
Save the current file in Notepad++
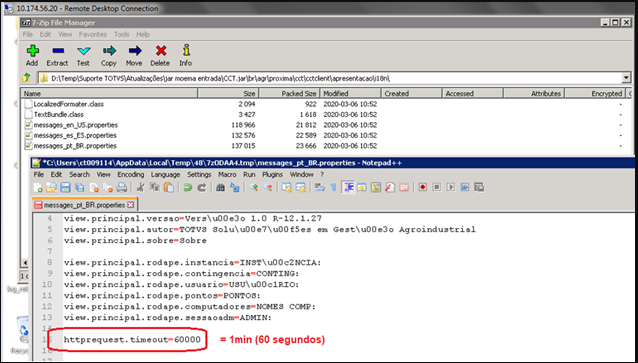pyautogui.click(x=65, y=187)
